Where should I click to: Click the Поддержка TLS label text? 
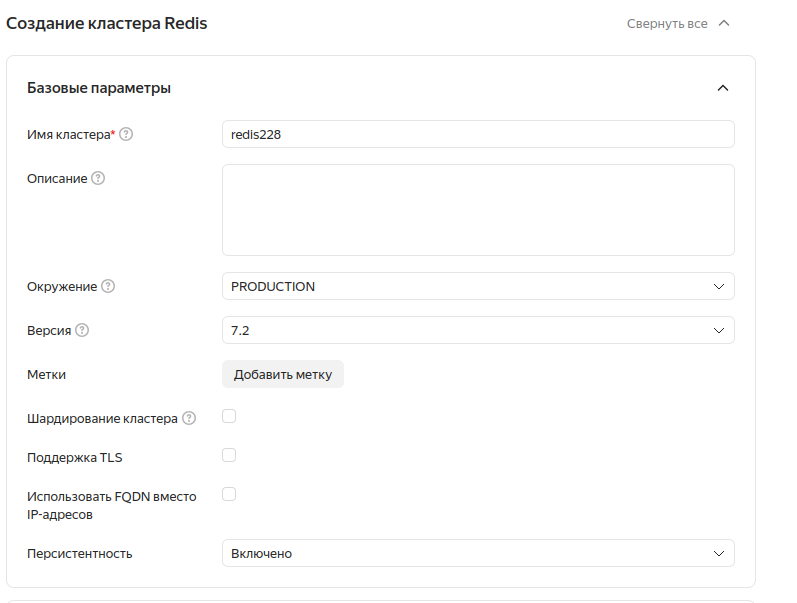pyautogui.click(x=75, y=457)
